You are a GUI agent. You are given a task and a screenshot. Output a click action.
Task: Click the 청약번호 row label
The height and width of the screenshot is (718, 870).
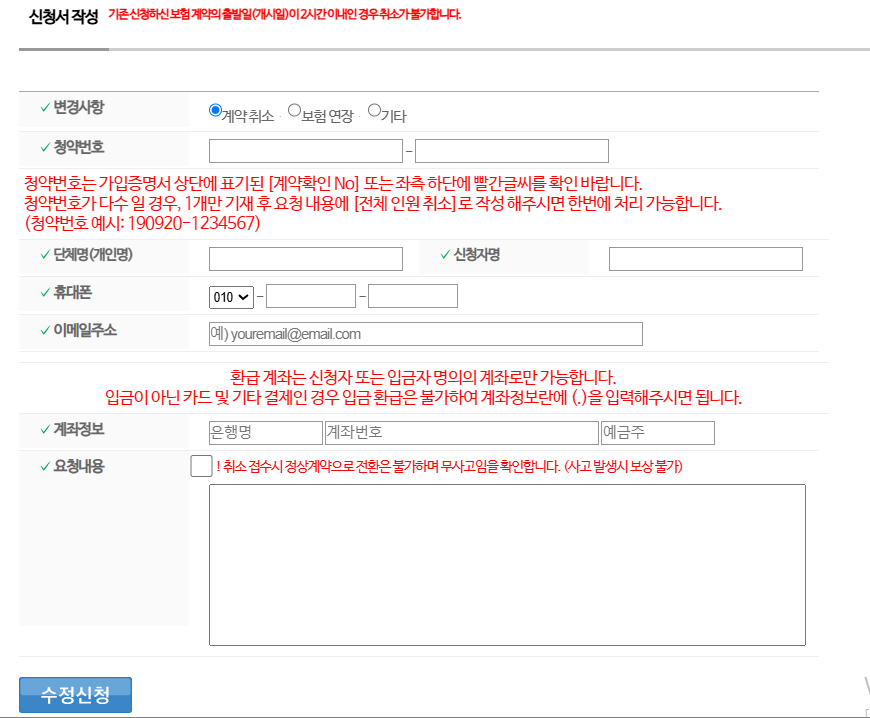79,147
